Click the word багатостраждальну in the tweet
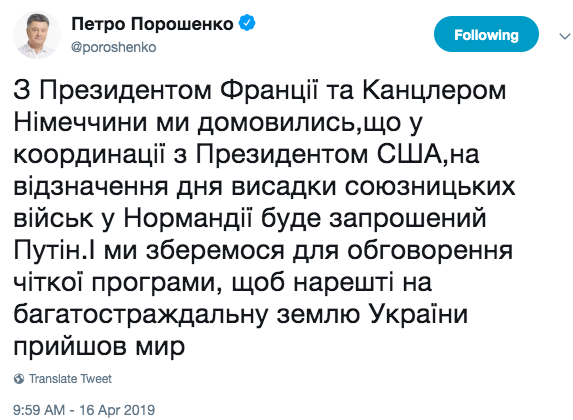This screenshot has width=573, height=420. 141,315
